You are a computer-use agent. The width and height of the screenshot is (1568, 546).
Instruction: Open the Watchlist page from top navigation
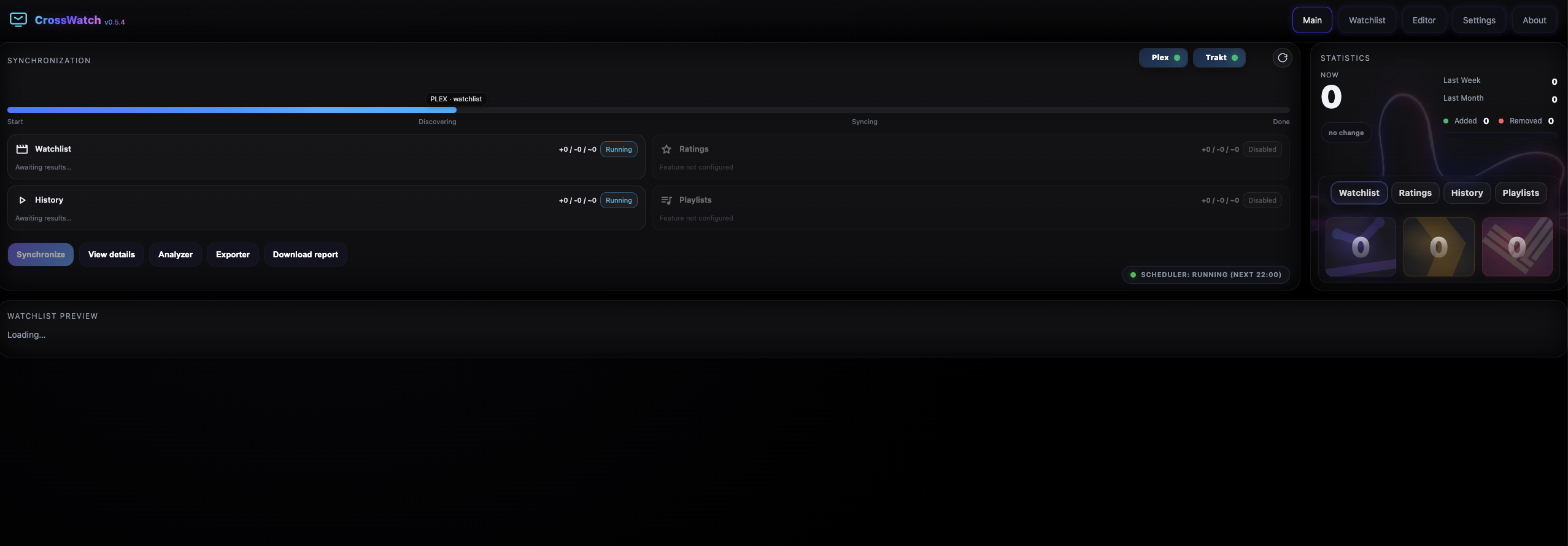point(1367,20)
